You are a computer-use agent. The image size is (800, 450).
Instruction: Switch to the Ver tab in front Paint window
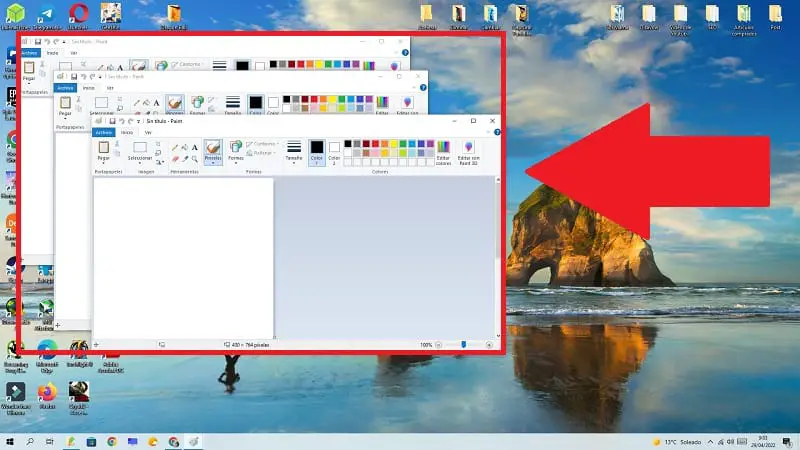[148, 132]
